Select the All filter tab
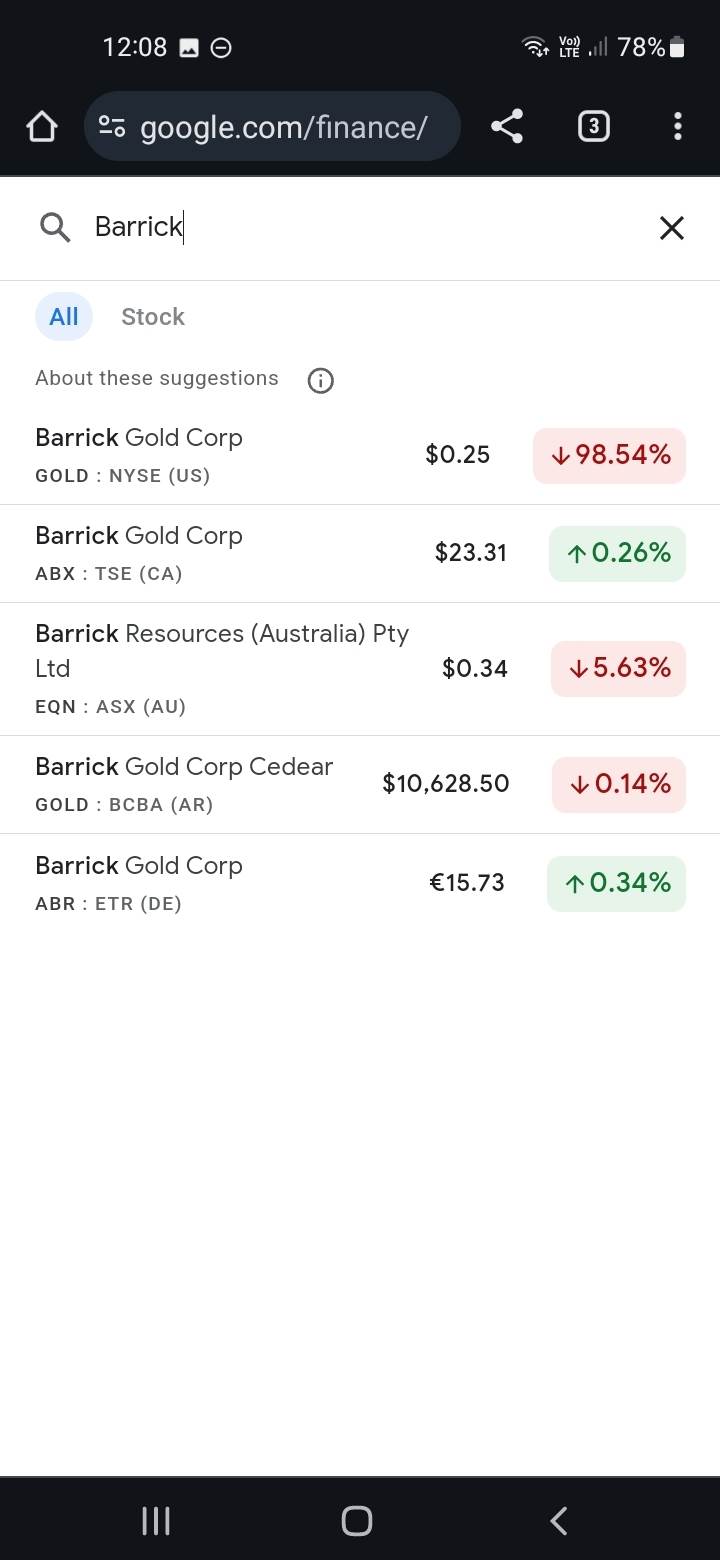Screen dimensions: 720x1560 [x=64, y=317]
